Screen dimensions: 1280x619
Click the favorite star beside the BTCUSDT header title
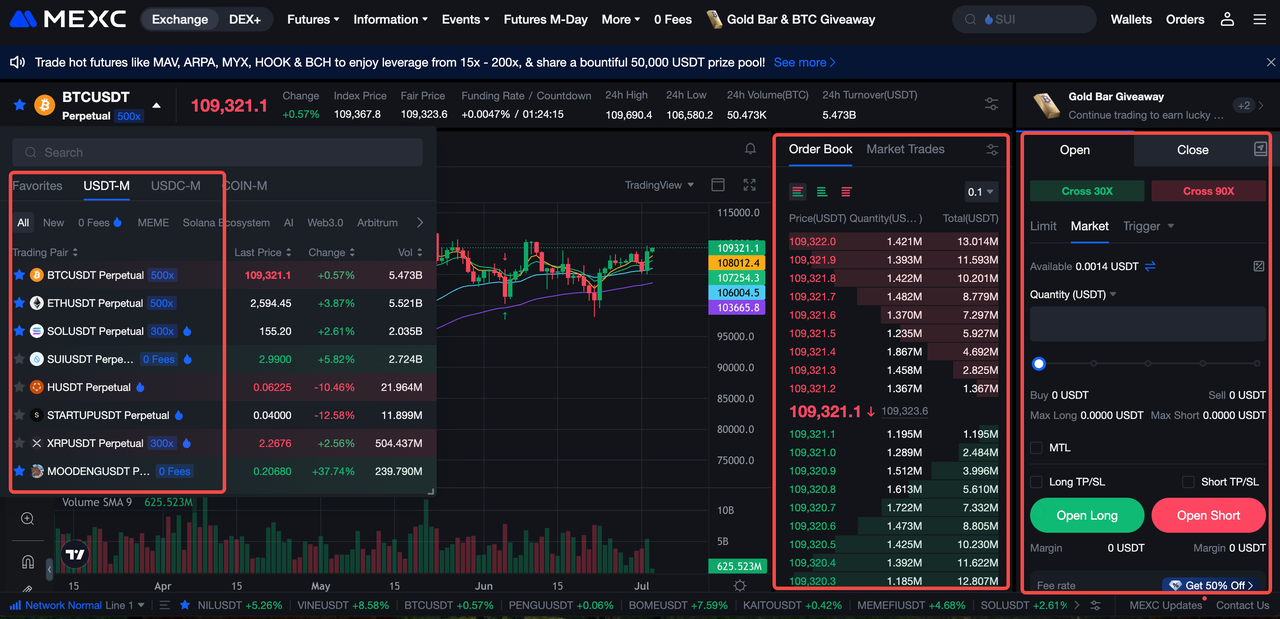(19, 104)
